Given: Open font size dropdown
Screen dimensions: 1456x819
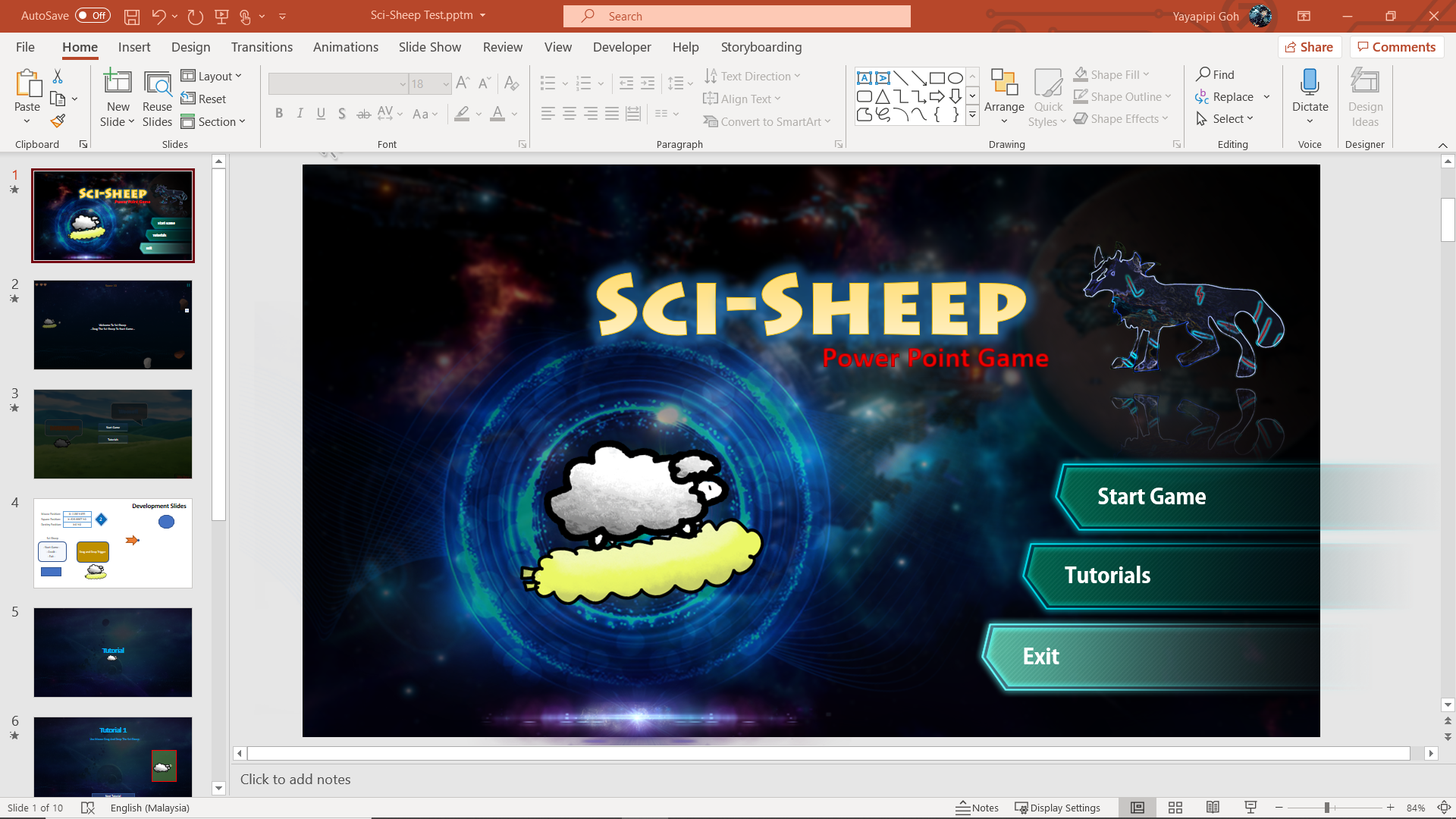Looking at the screenshot, I should [446, 83].
